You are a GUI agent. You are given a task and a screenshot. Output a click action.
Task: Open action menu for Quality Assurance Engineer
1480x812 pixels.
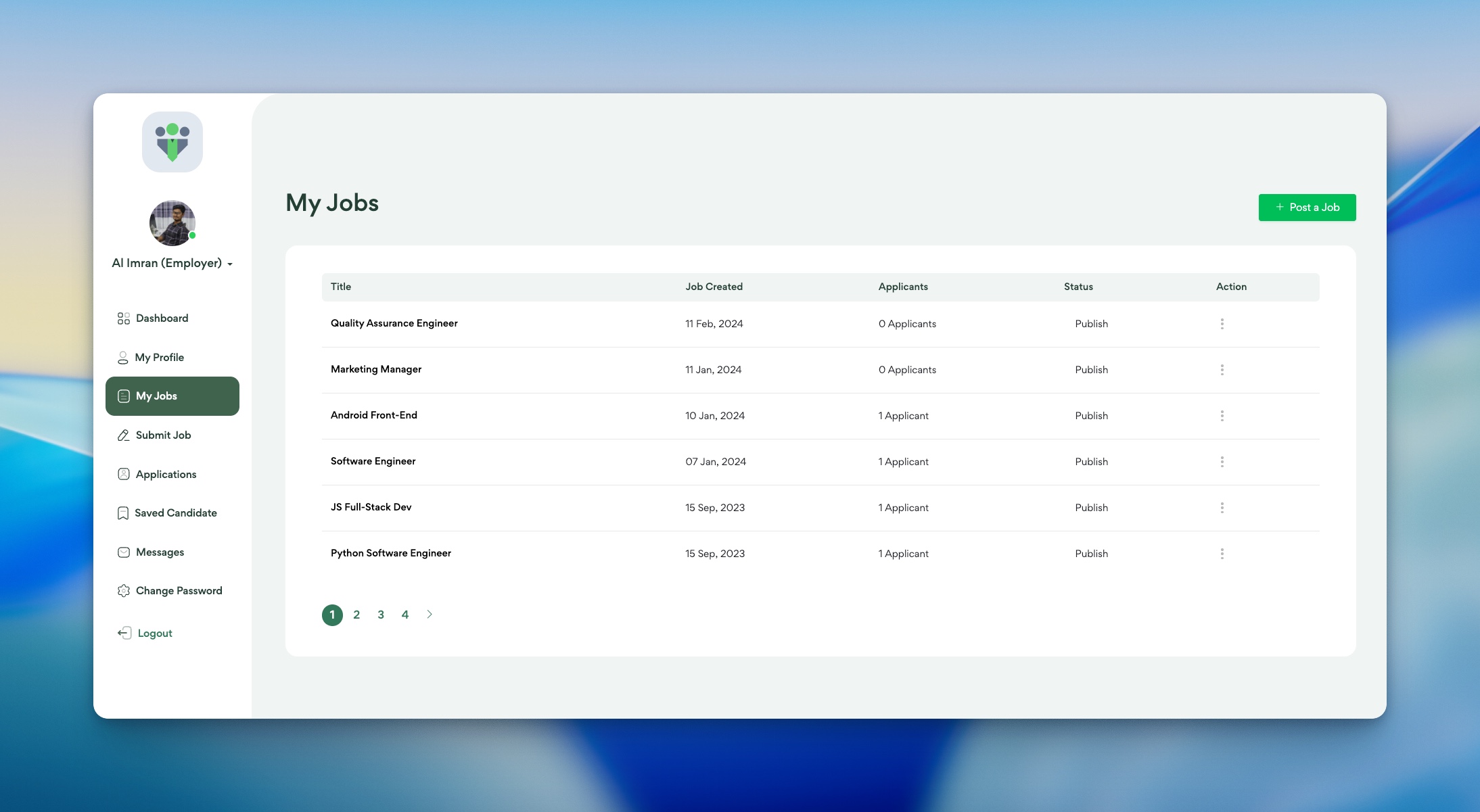click(x=1222, y=324)
